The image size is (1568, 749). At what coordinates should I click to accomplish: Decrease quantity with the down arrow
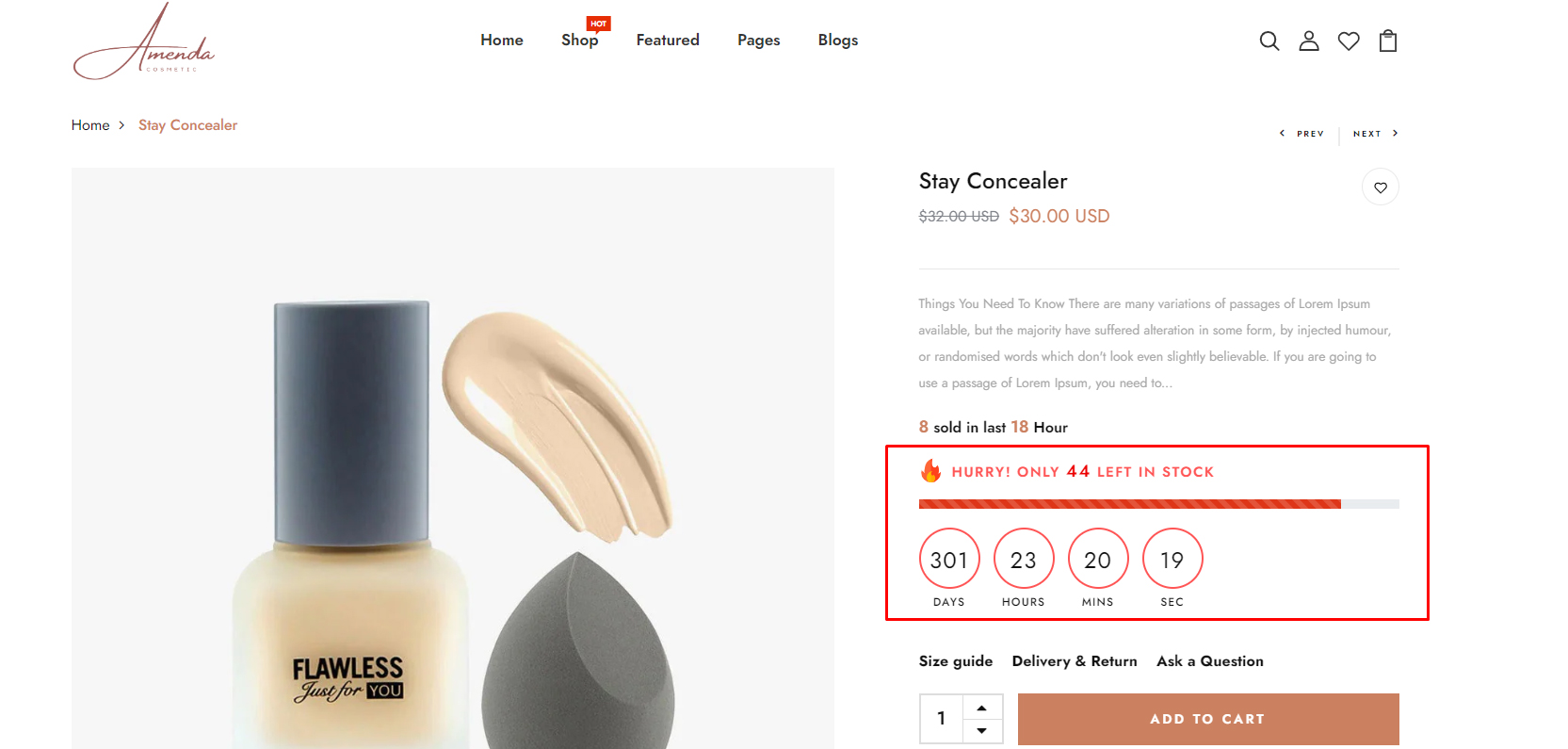click(x=982, y=731)
